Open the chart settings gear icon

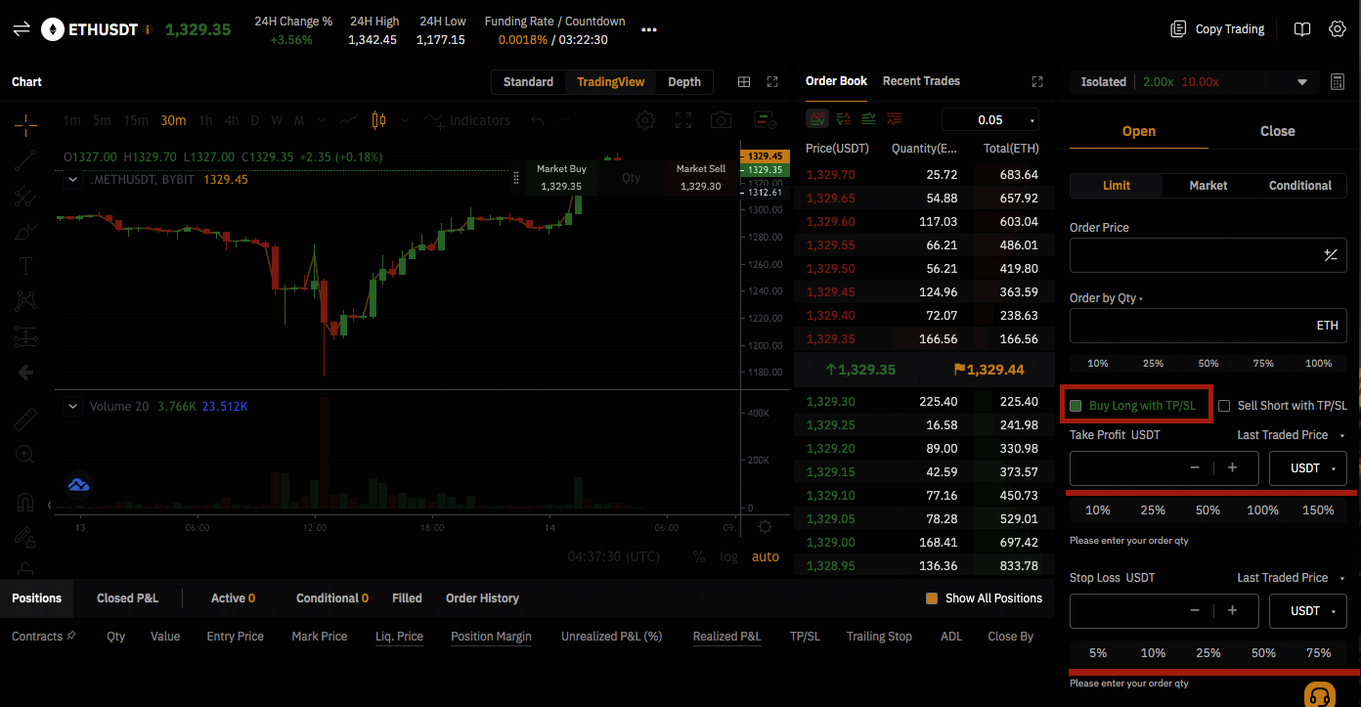click(645, 120)
